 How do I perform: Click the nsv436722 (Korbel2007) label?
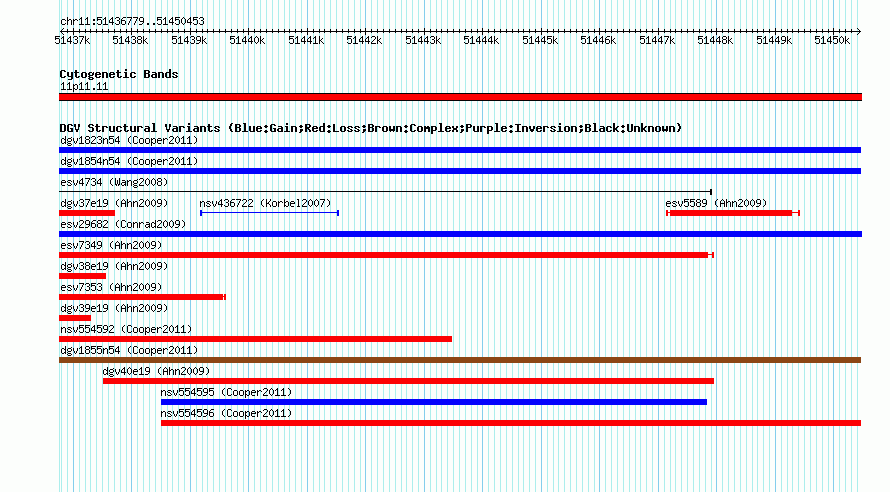point(265,203)
